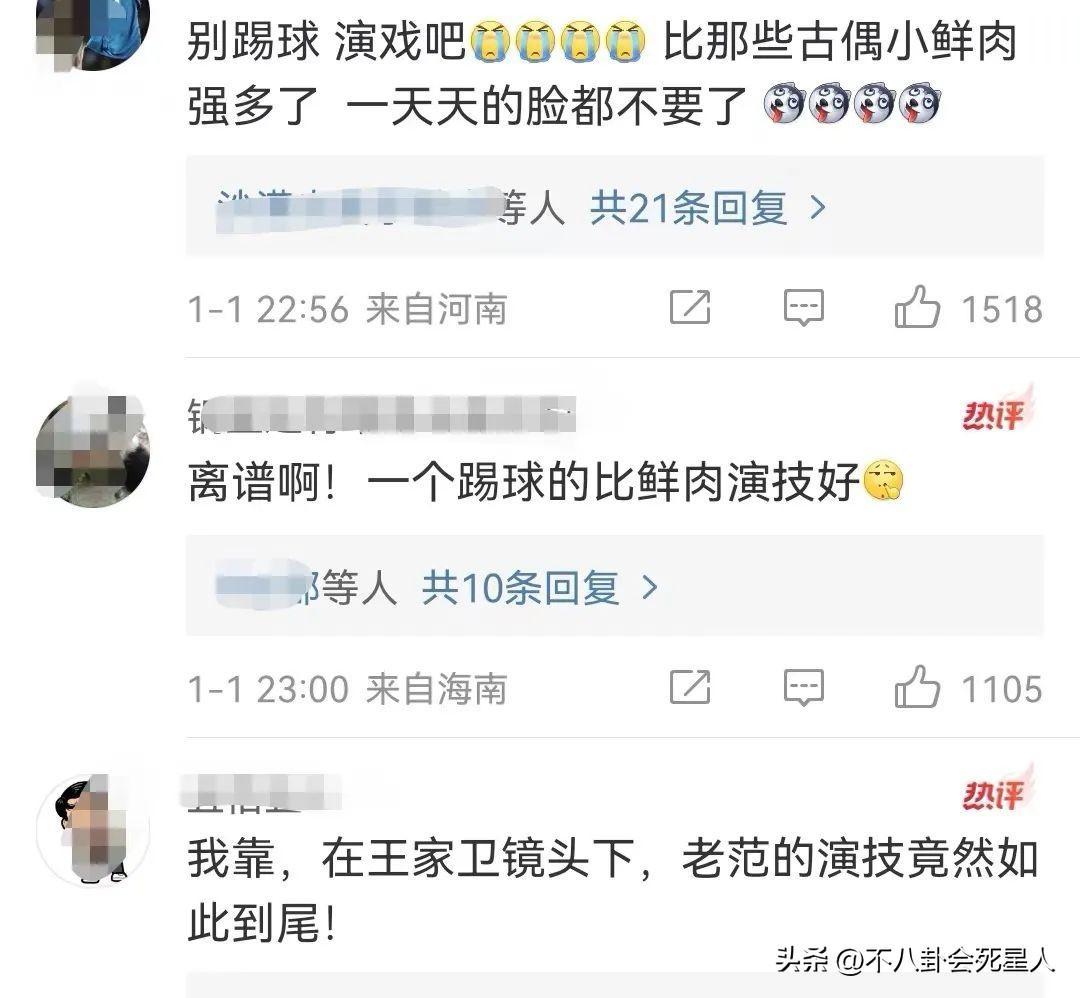Reply to the comment from 河南

pyautogui.click(x=804, y=307)
